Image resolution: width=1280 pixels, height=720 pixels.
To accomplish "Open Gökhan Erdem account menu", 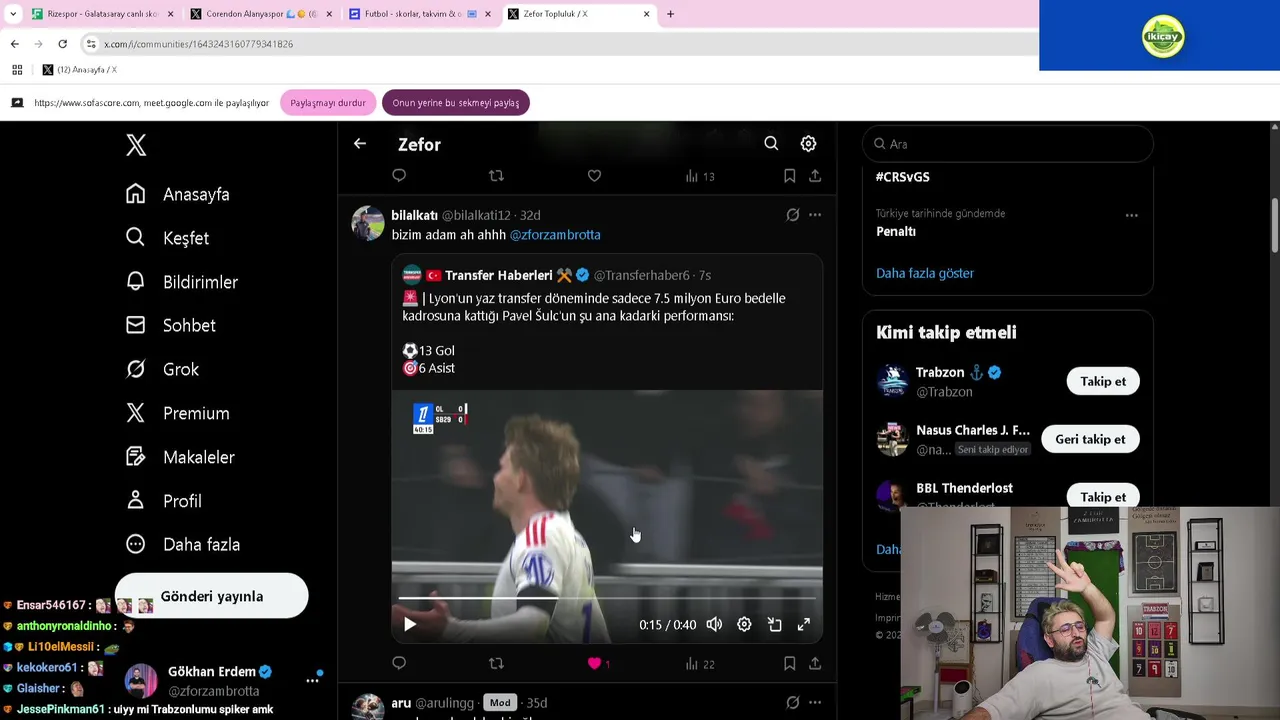I will pos(312,680).
